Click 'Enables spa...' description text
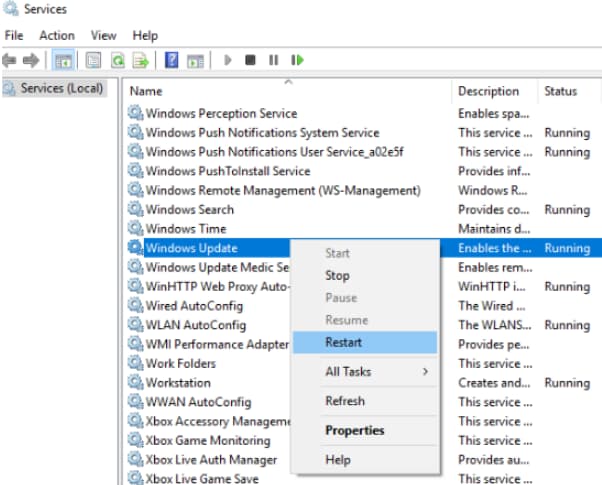Viewport: 602px width, 485px height. click(x=494, y=114)
